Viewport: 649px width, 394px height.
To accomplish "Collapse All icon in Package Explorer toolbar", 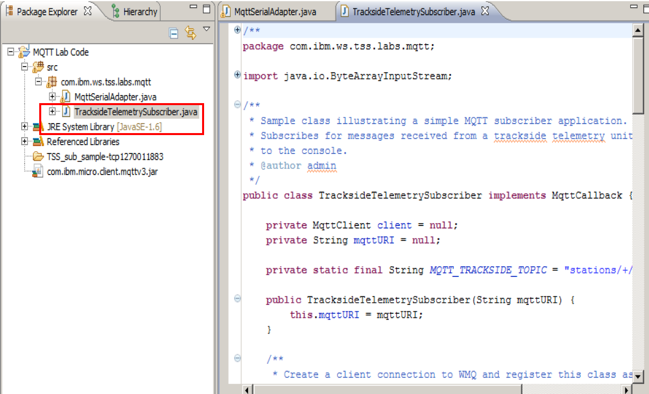I will point(174,33).
